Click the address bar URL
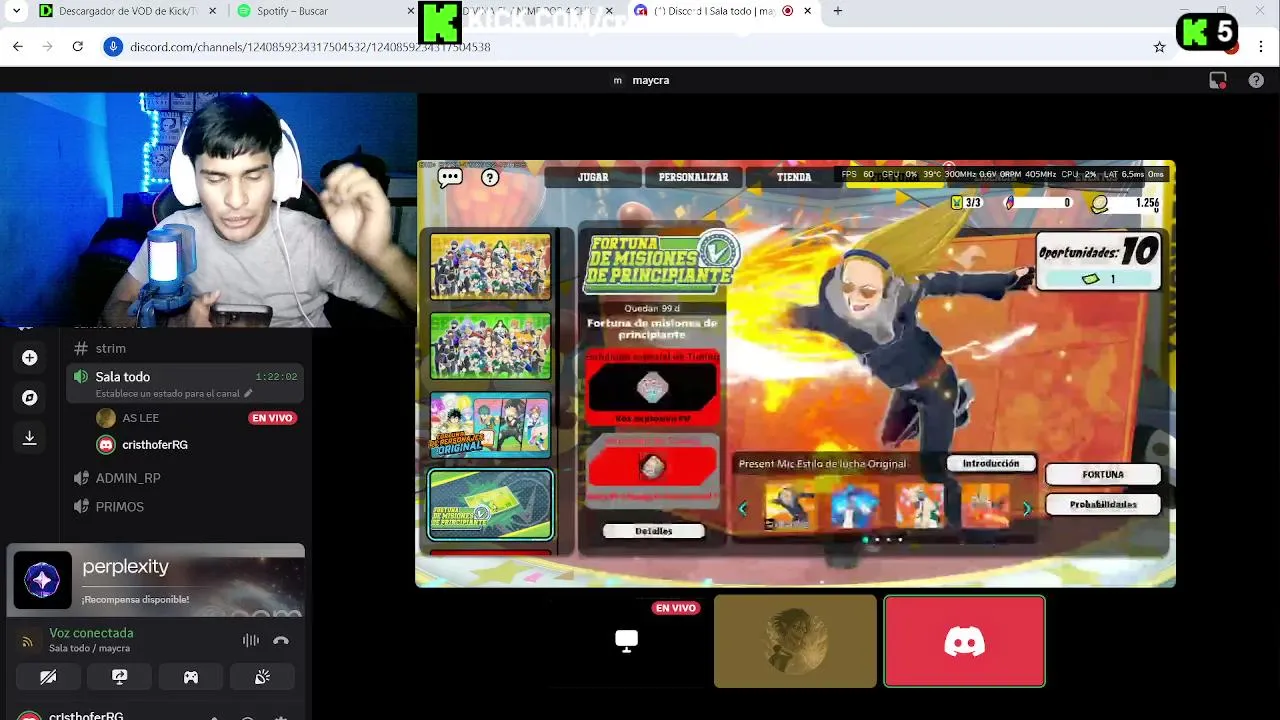1280x720 pixels. 310,47
